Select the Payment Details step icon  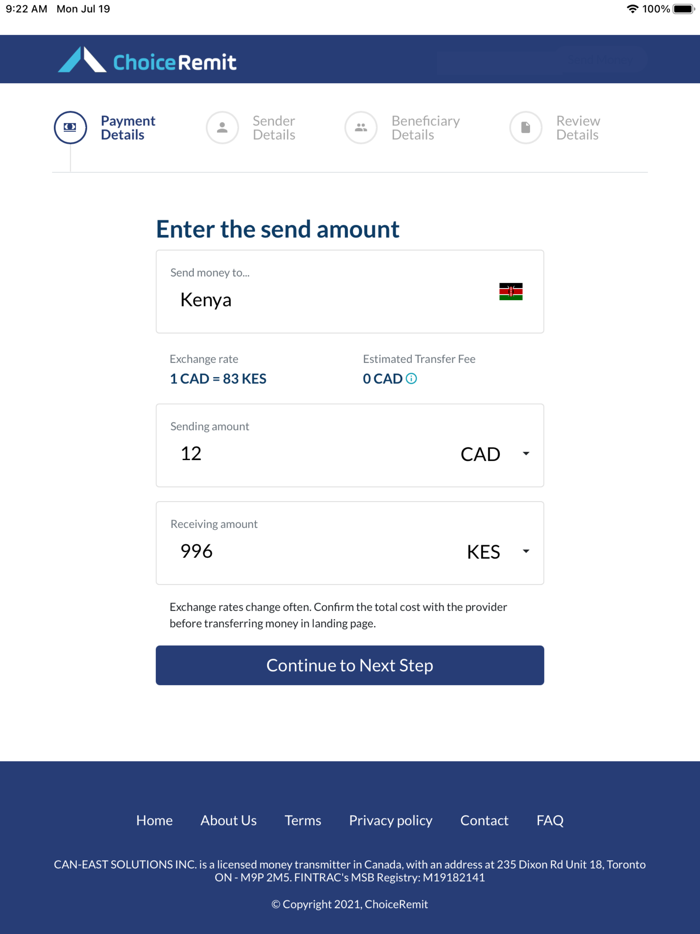pos(69,128)
